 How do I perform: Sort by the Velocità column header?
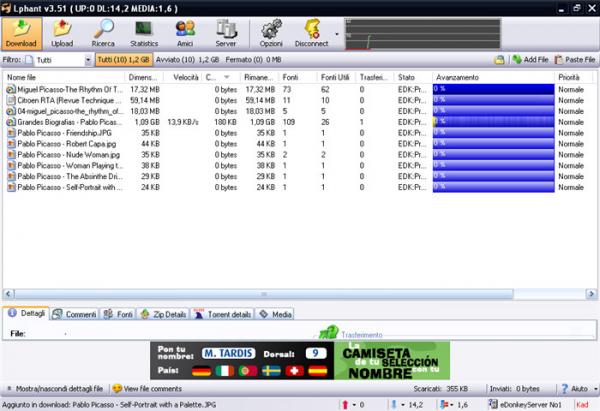pyautogui.click(x=183, y=77)
